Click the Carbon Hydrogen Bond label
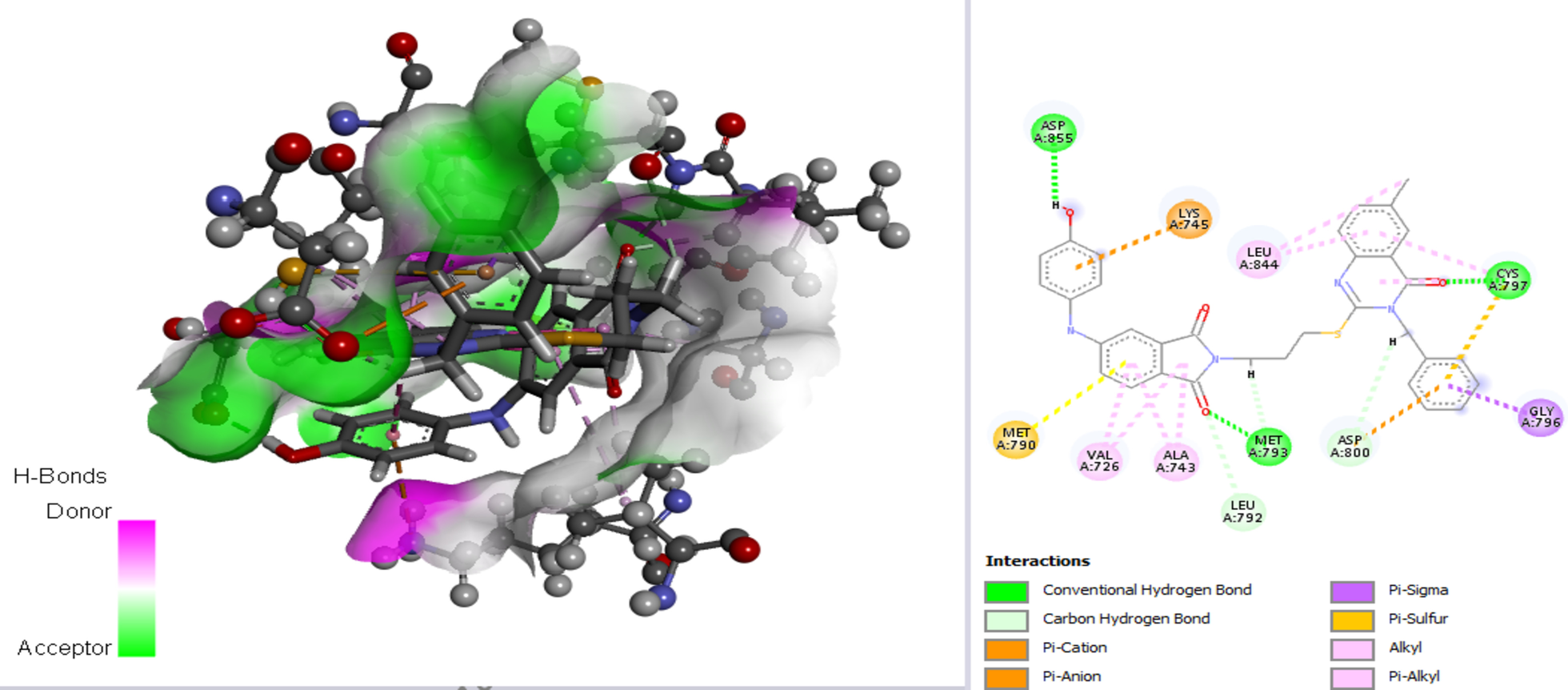 point(1126,619)
